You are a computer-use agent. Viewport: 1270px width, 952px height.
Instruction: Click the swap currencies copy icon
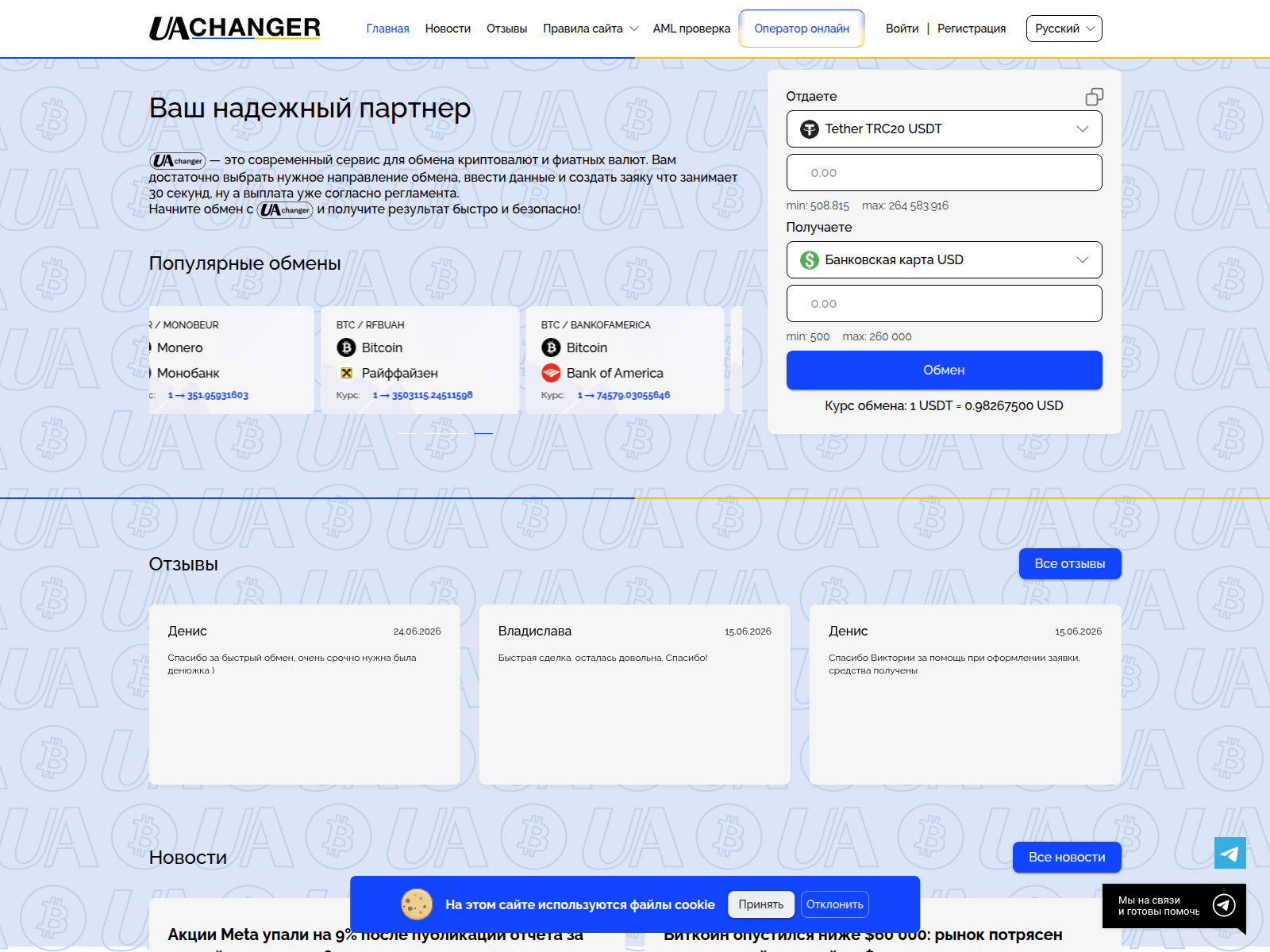pos(1094,97)
